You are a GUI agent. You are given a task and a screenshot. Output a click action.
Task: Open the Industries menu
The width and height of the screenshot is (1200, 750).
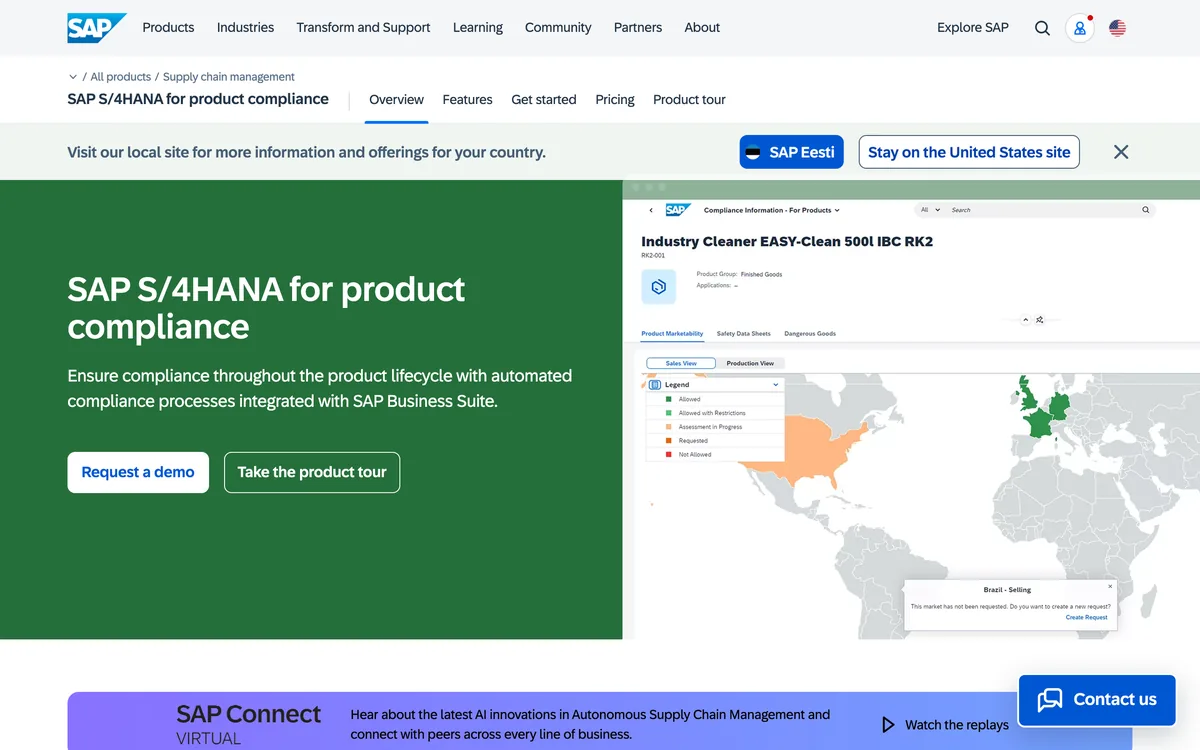click(245, 28)
